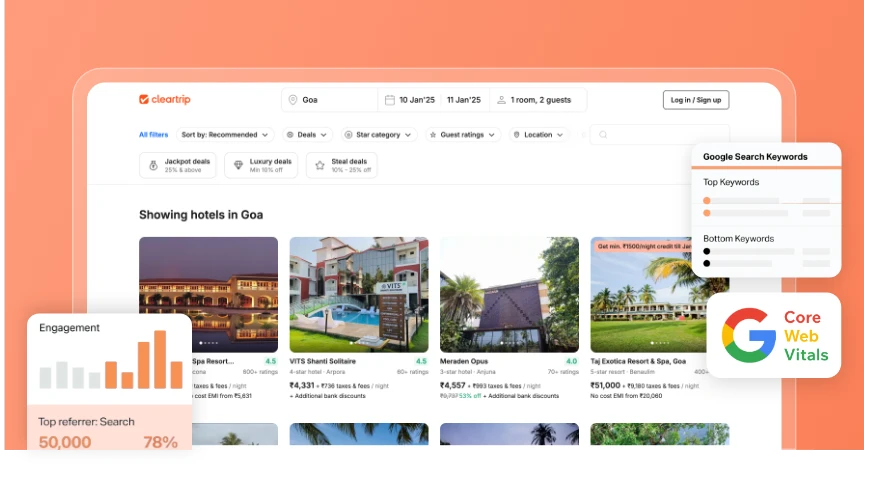Click the Luxury deals diamond icon
This screenshot has width=876, height=485.
[x=238, y=165]
